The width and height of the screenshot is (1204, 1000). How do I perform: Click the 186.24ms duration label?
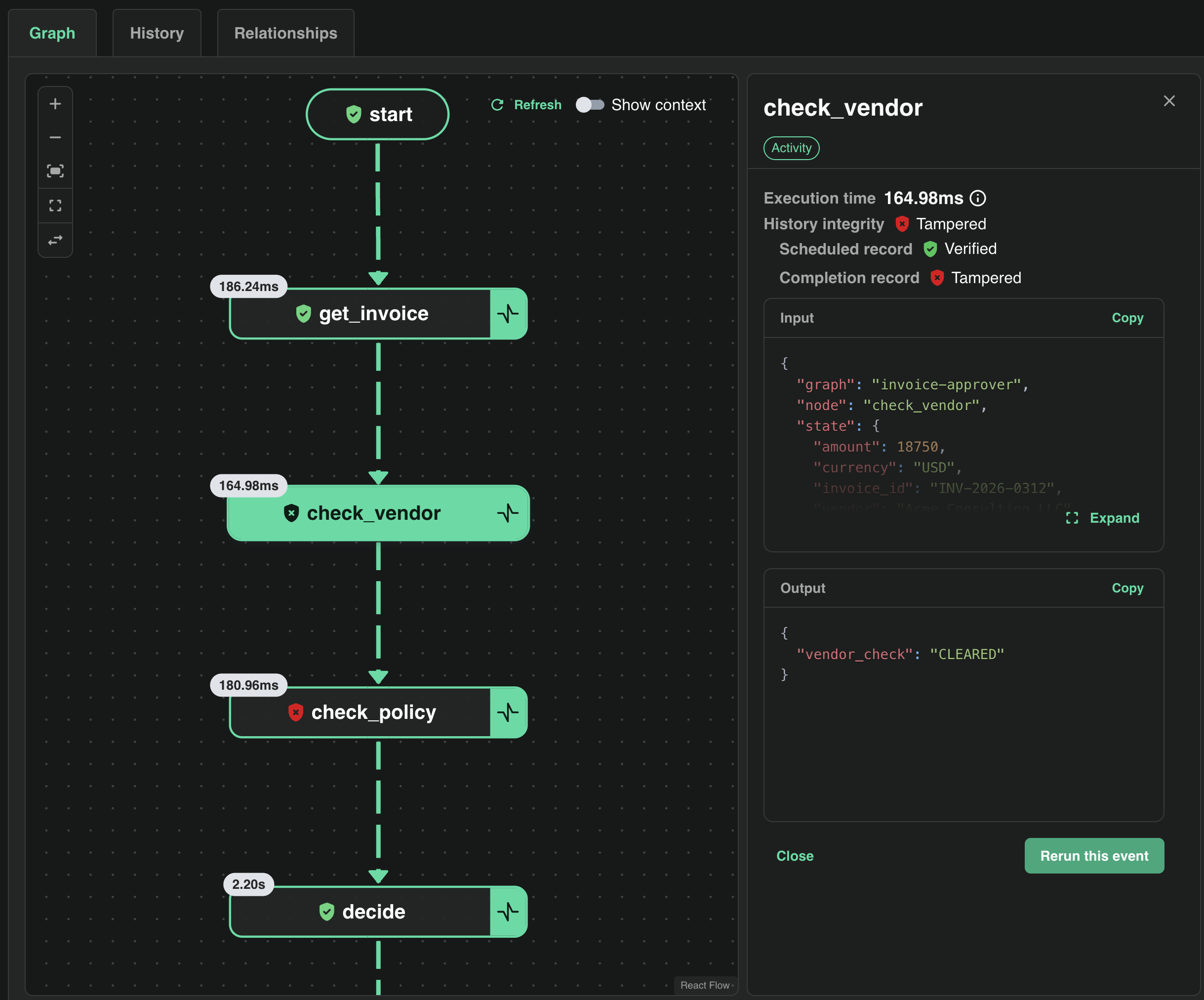click(x=248, y=286)
